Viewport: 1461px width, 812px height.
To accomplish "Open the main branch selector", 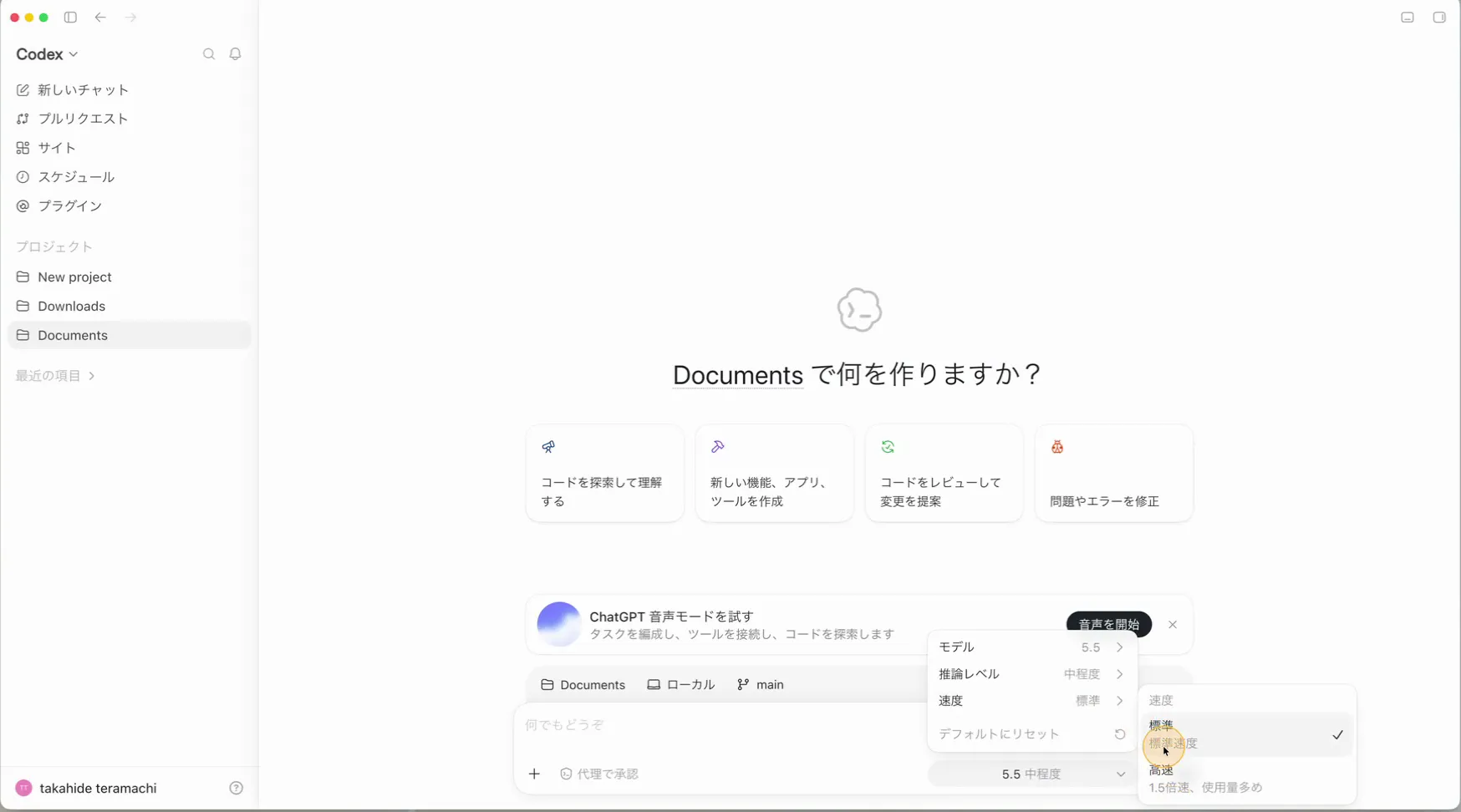I will [x=761, y=685].
